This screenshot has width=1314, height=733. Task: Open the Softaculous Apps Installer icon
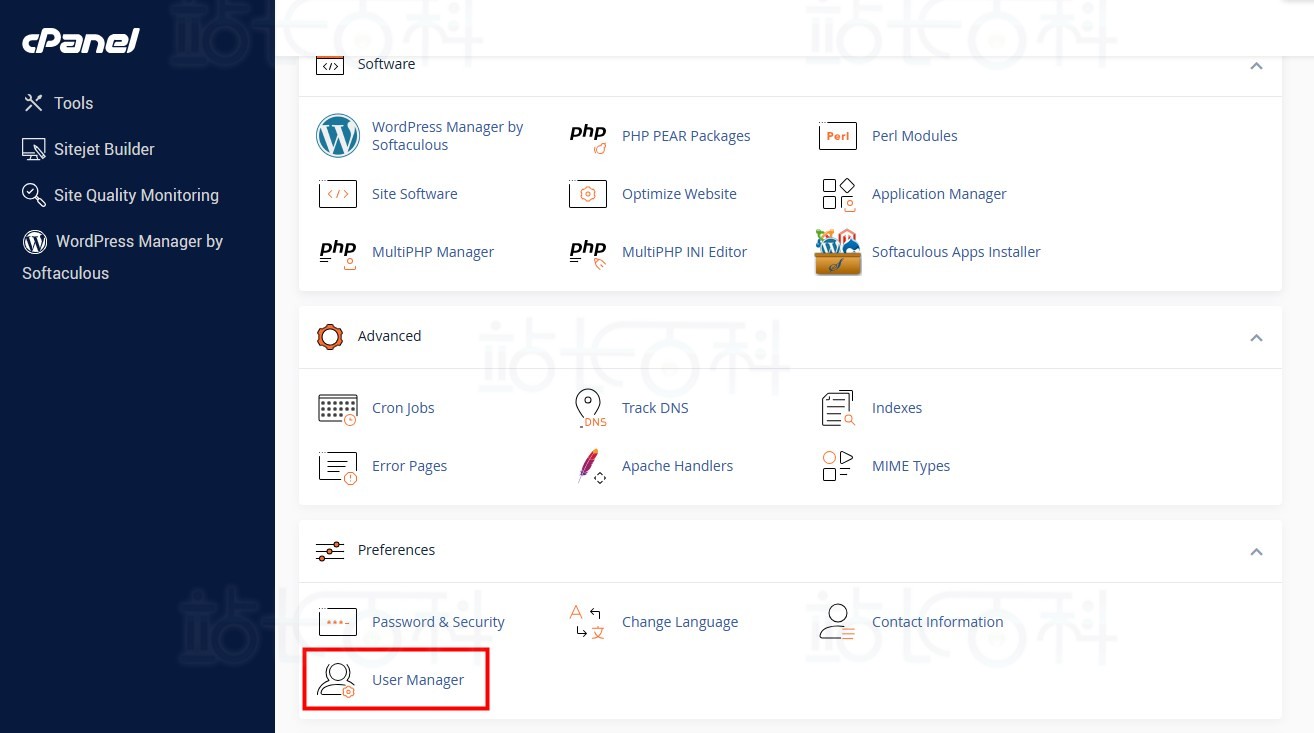(838, 252)
